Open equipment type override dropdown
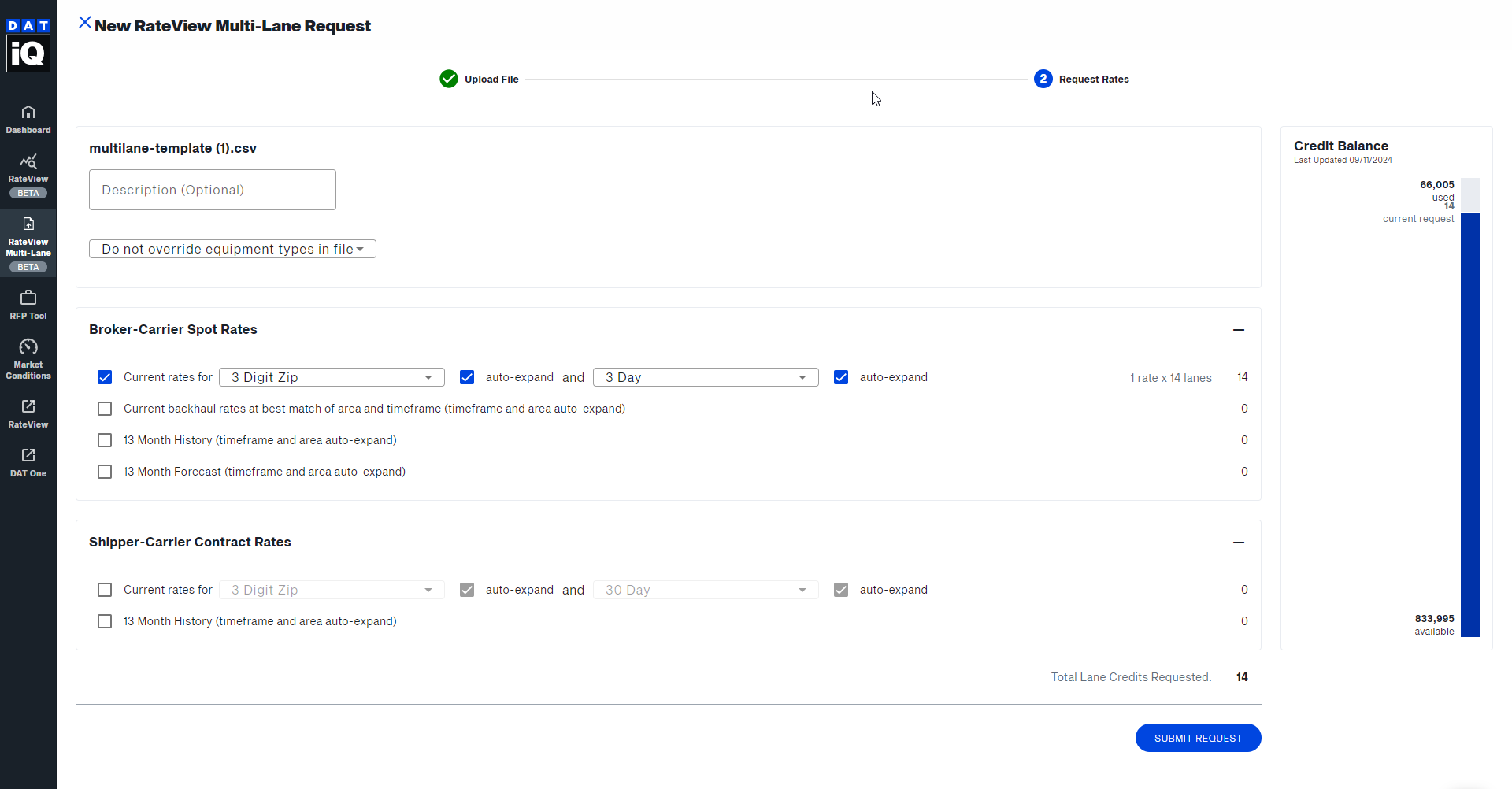Viewport: 1512px width, 789px height. click(x=232, y=249)
